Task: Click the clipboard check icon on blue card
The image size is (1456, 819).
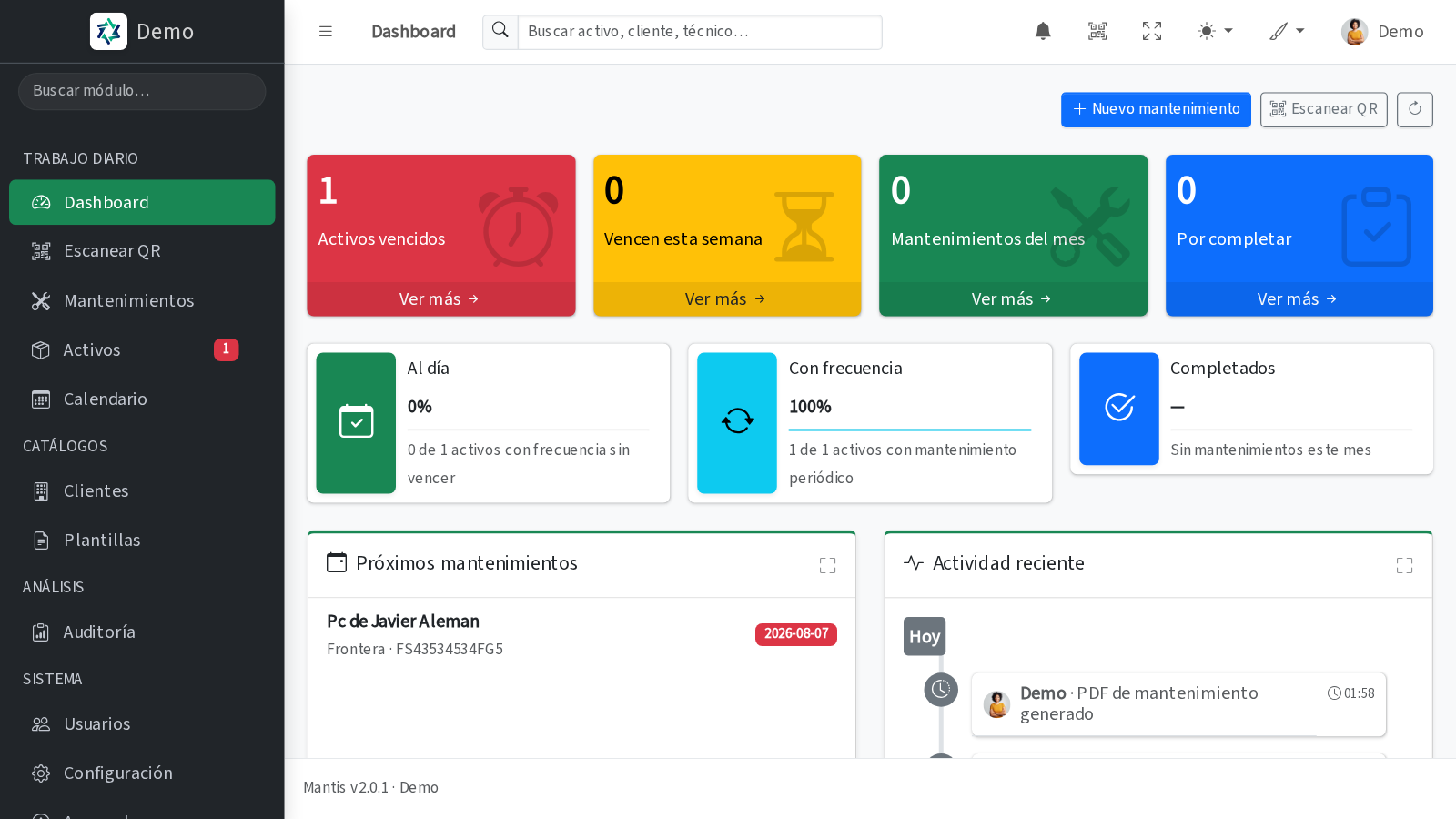Action: tap(1377, 227)
